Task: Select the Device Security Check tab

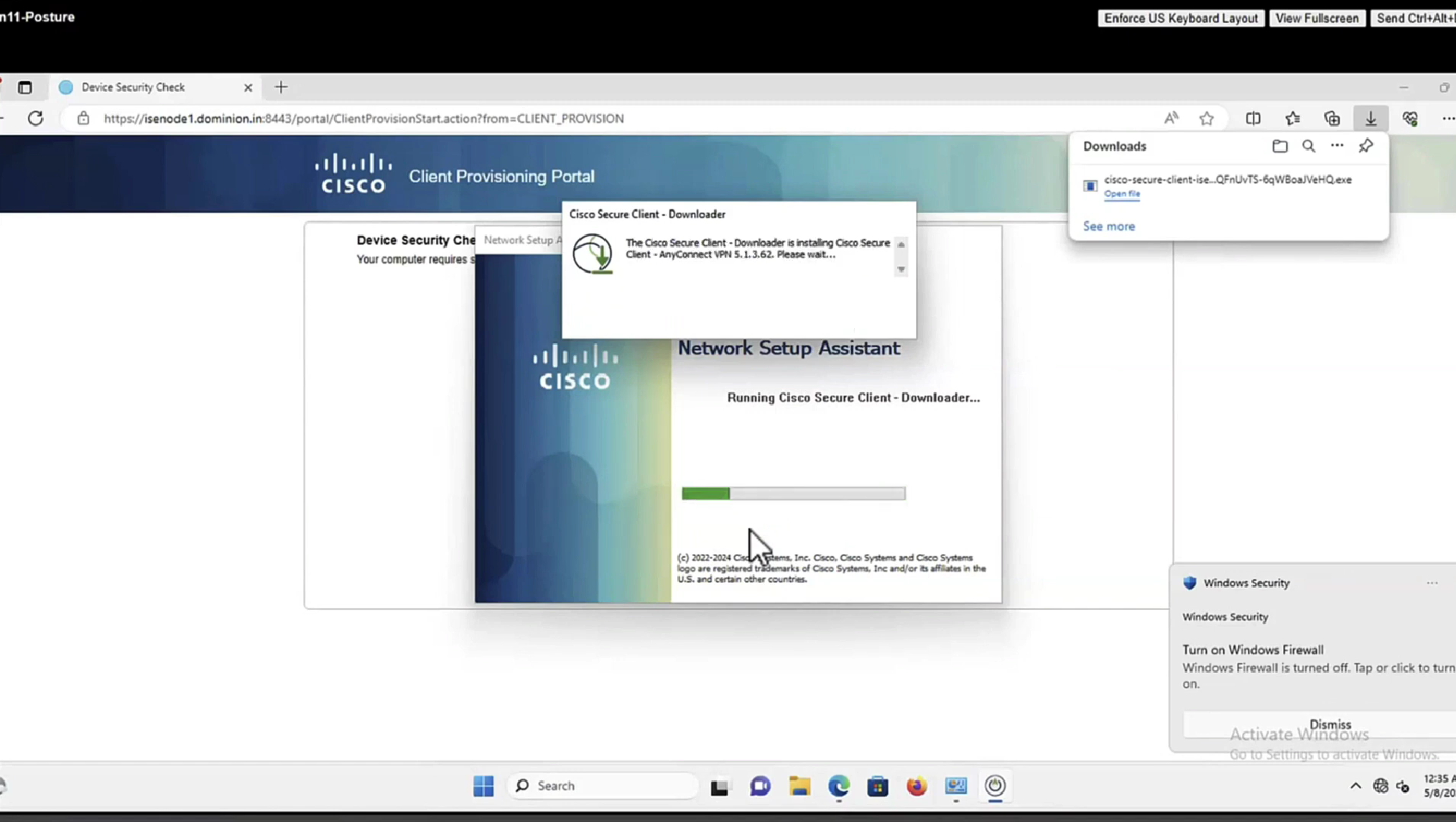Action: 133,87
